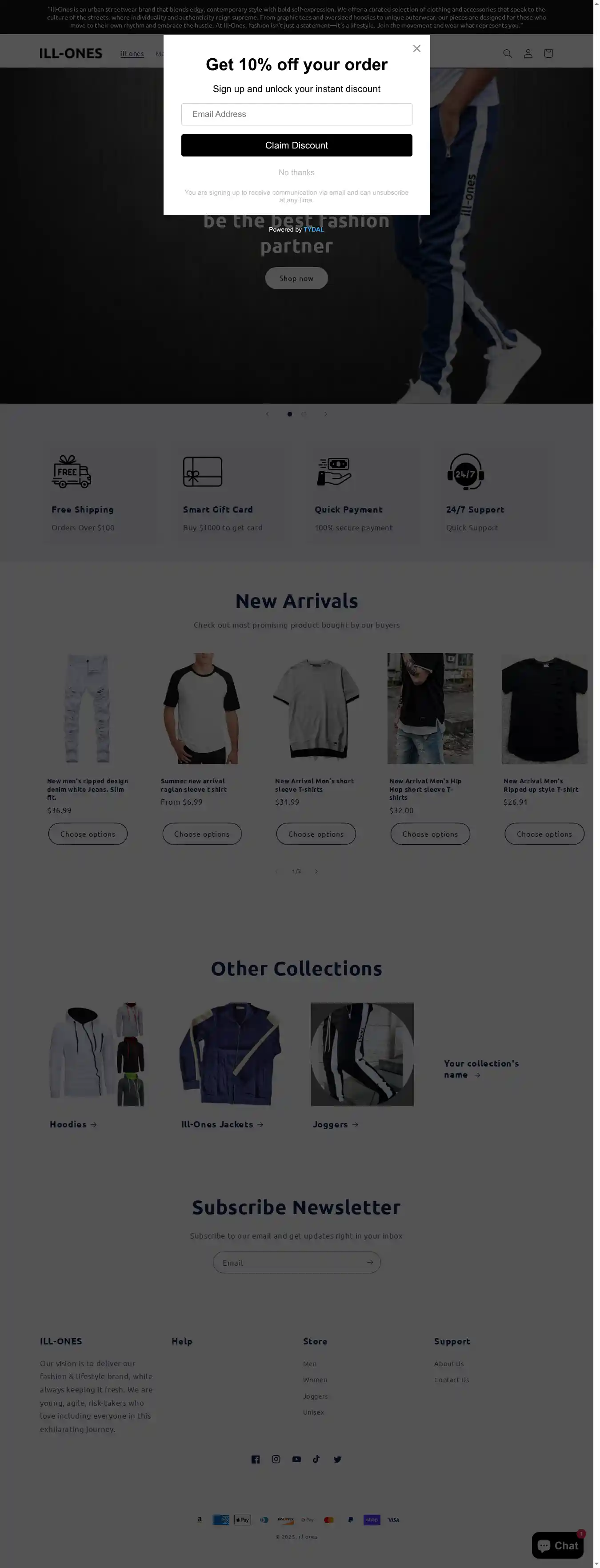Open the Chat widget

558,1545
